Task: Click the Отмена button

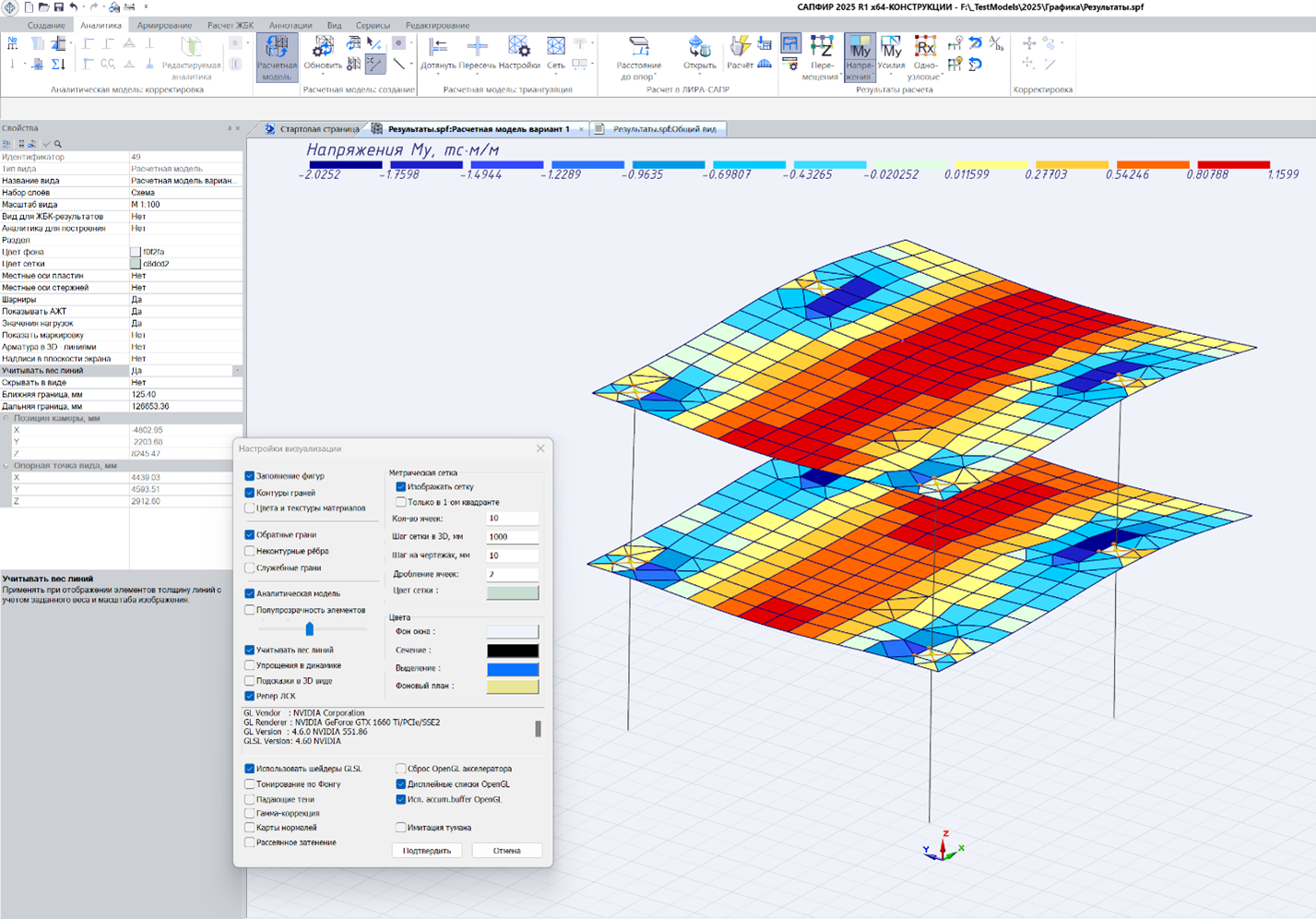Action: pyautogui.click(x=506, y=851)
